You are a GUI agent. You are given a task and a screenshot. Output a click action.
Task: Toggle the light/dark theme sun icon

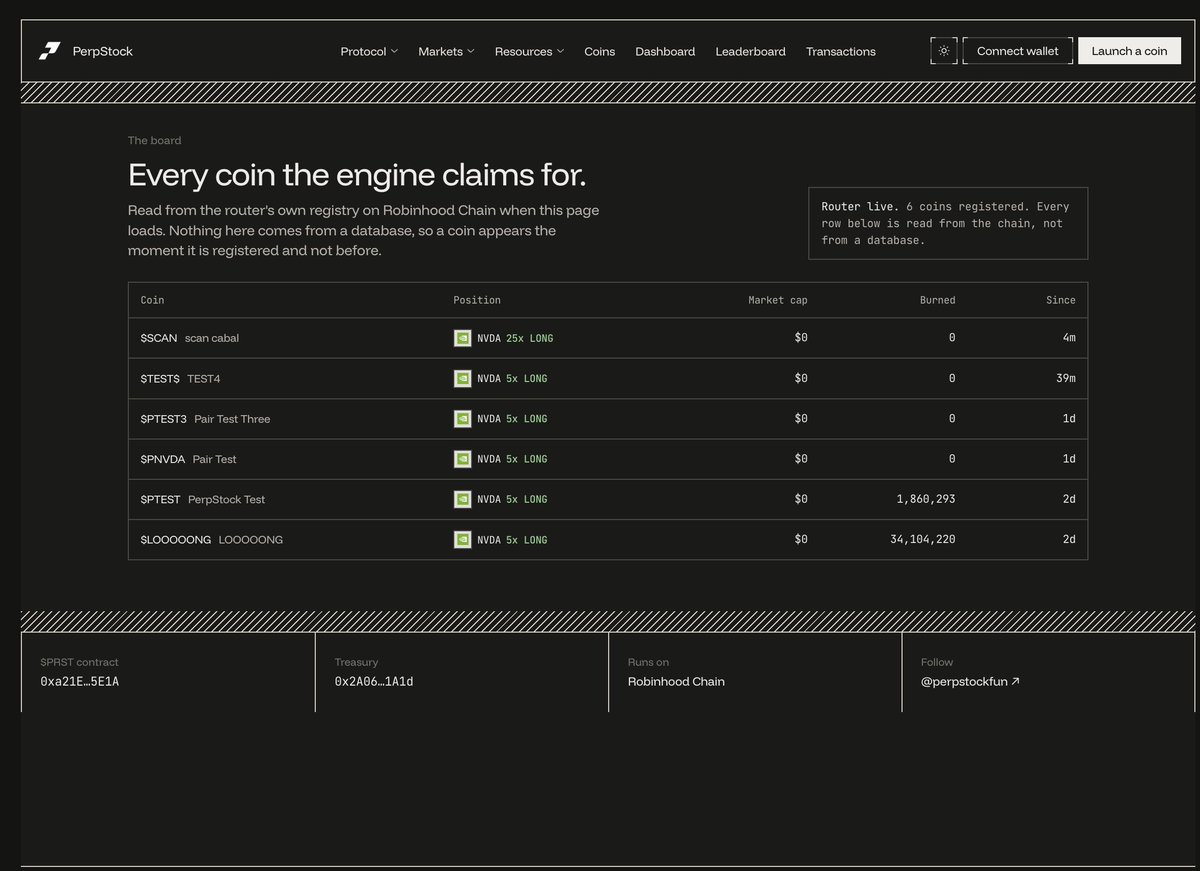[x=944, y=51]
